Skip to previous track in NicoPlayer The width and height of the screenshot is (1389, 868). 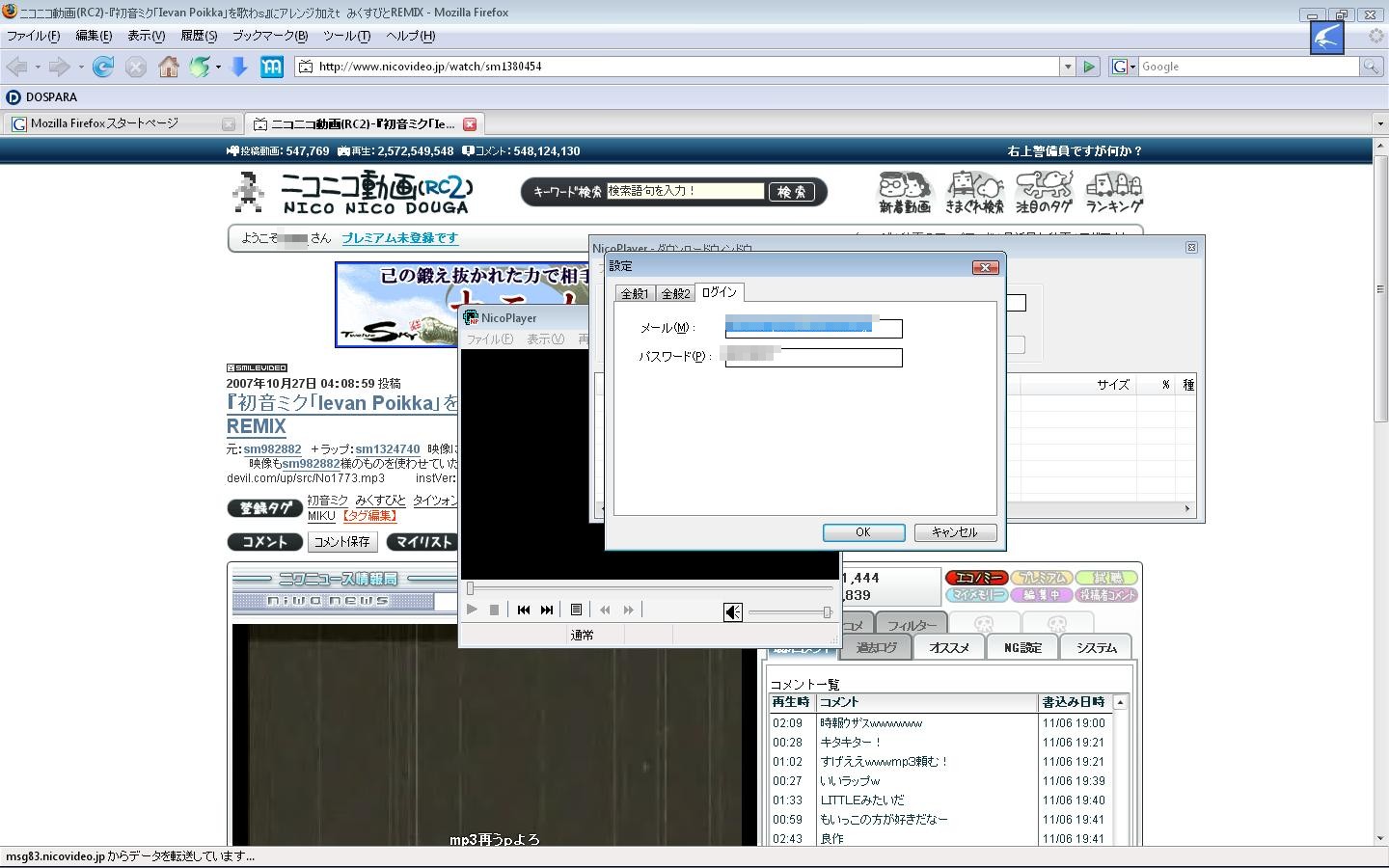tap(524, 610)
